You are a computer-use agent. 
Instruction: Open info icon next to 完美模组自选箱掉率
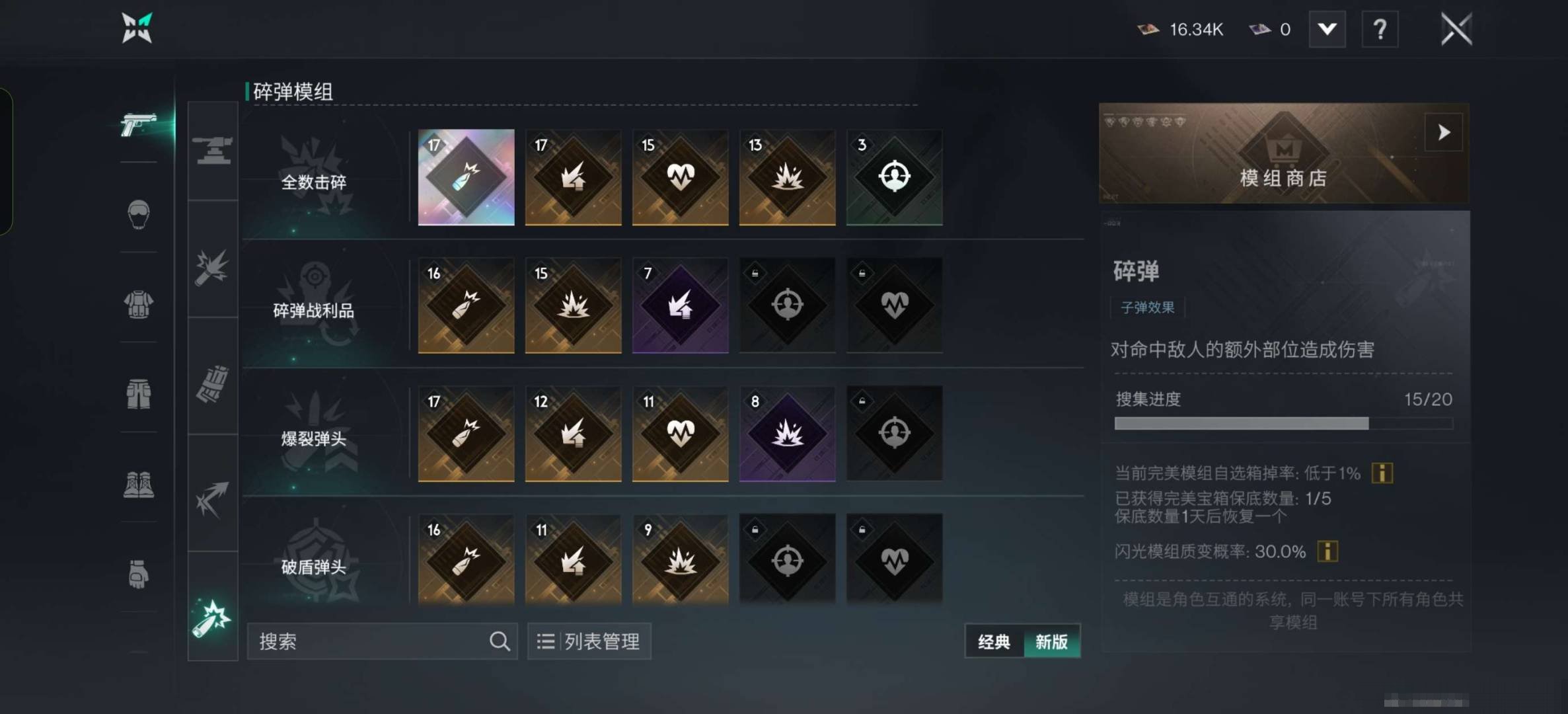coord(1382,473)
